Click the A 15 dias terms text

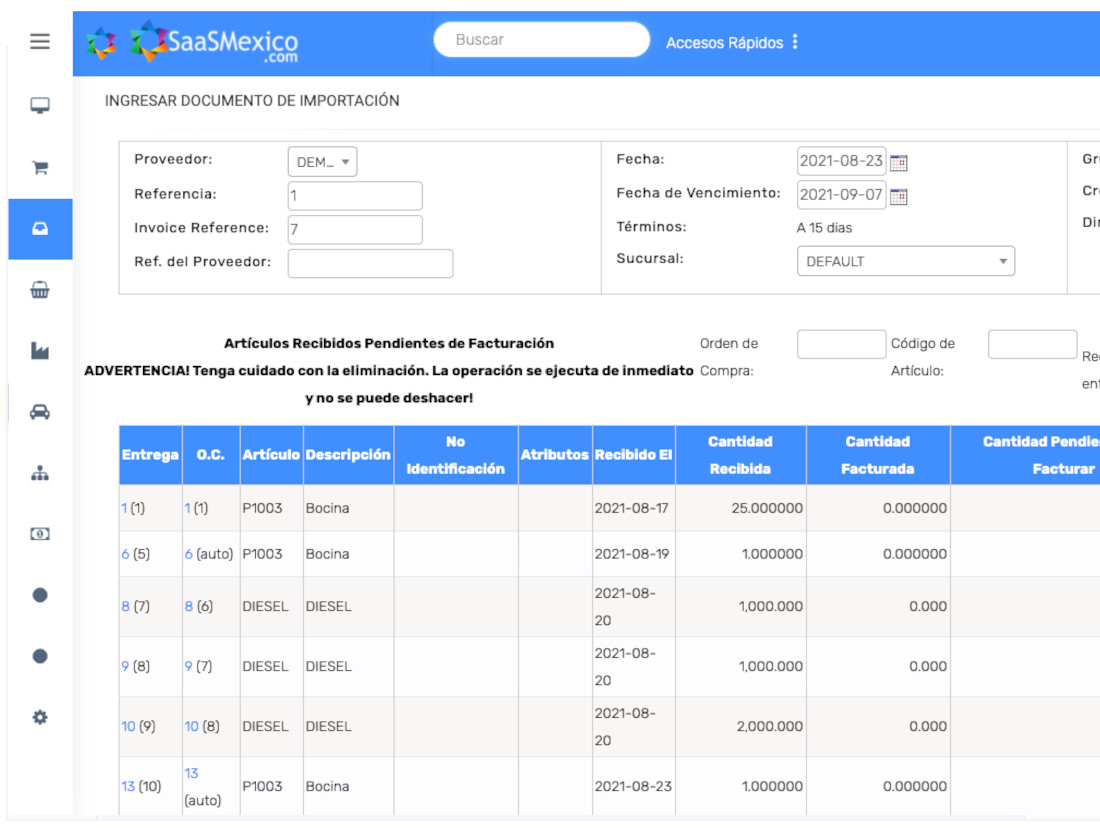(824, 227)
